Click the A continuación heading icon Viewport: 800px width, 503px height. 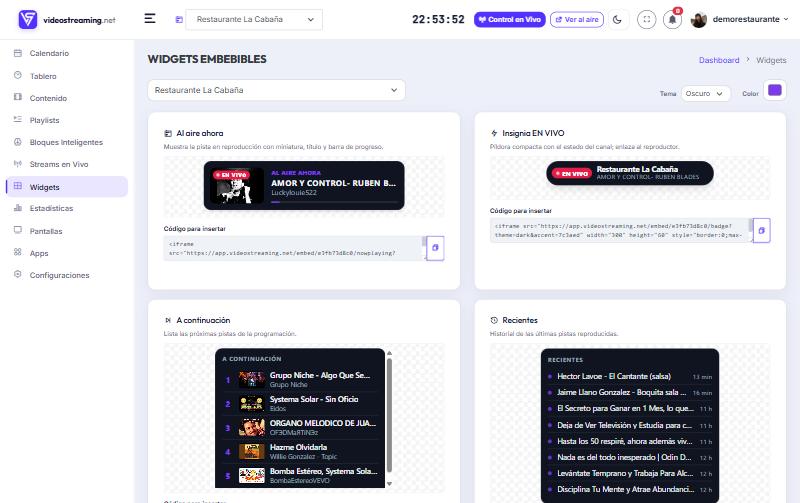pos(168,320)
